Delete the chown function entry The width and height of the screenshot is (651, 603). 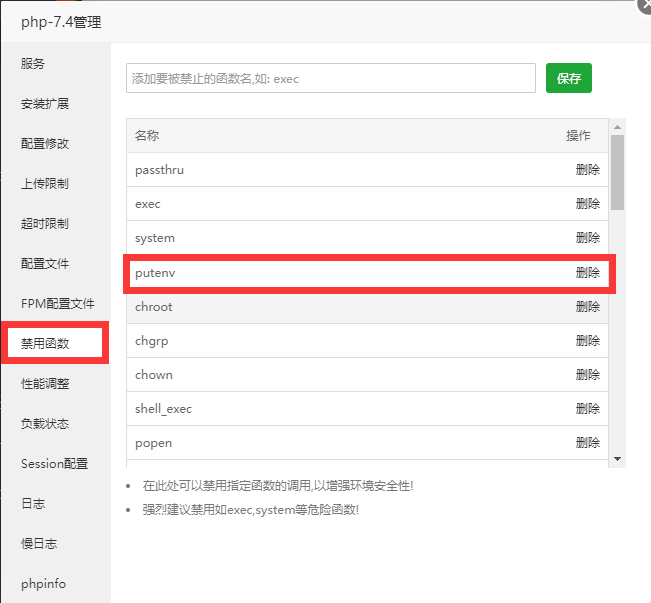(587, 375)
